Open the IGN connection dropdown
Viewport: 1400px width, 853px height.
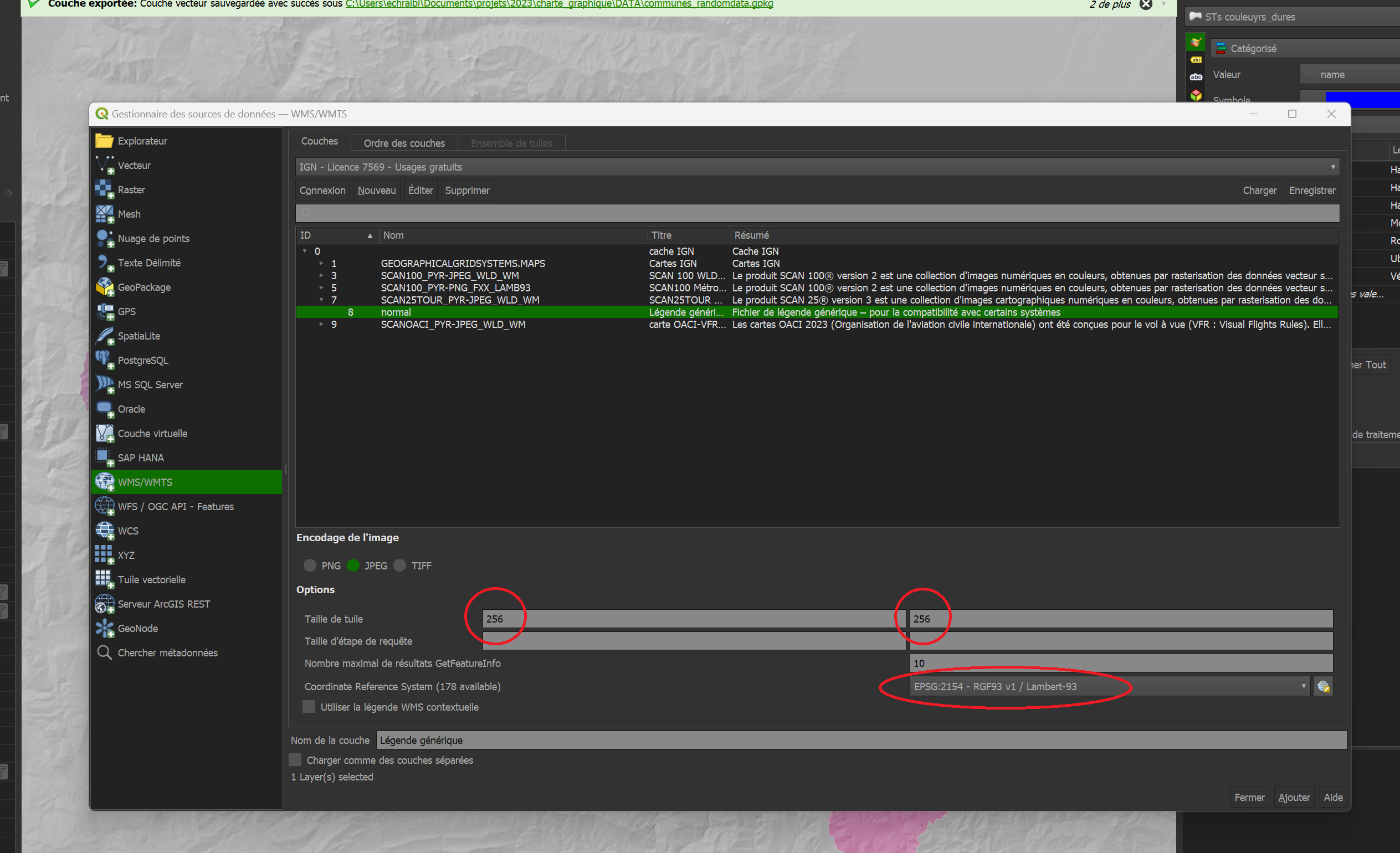tap(817, 167)
